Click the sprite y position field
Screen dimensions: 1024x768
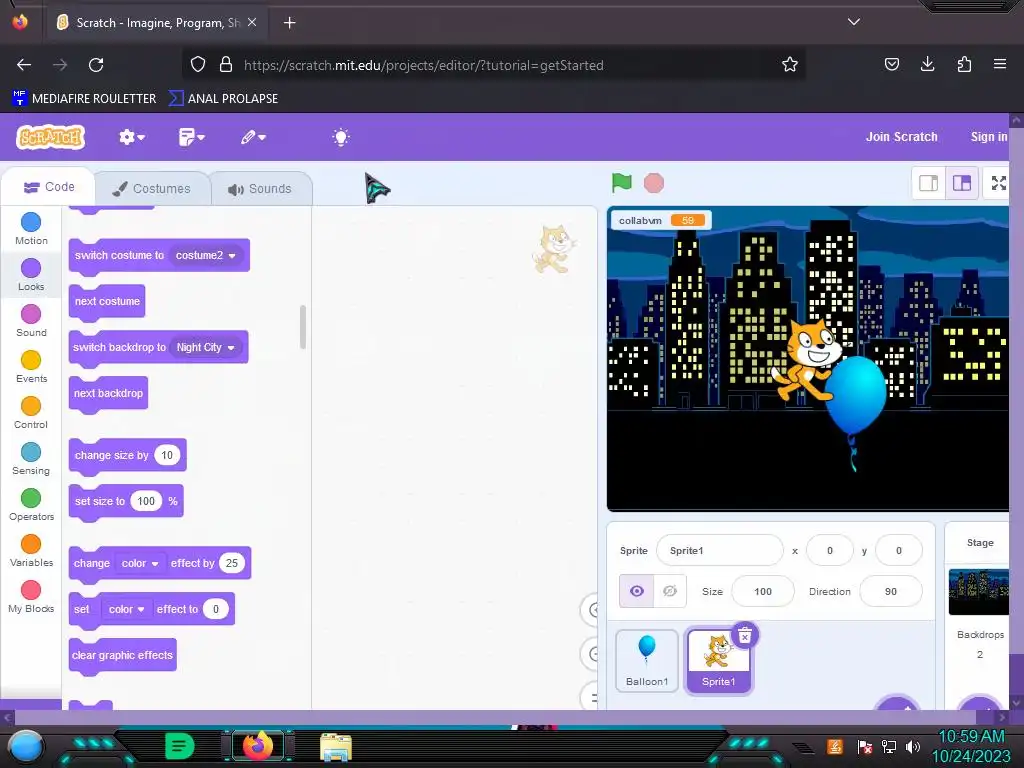[x=899, y=551]
